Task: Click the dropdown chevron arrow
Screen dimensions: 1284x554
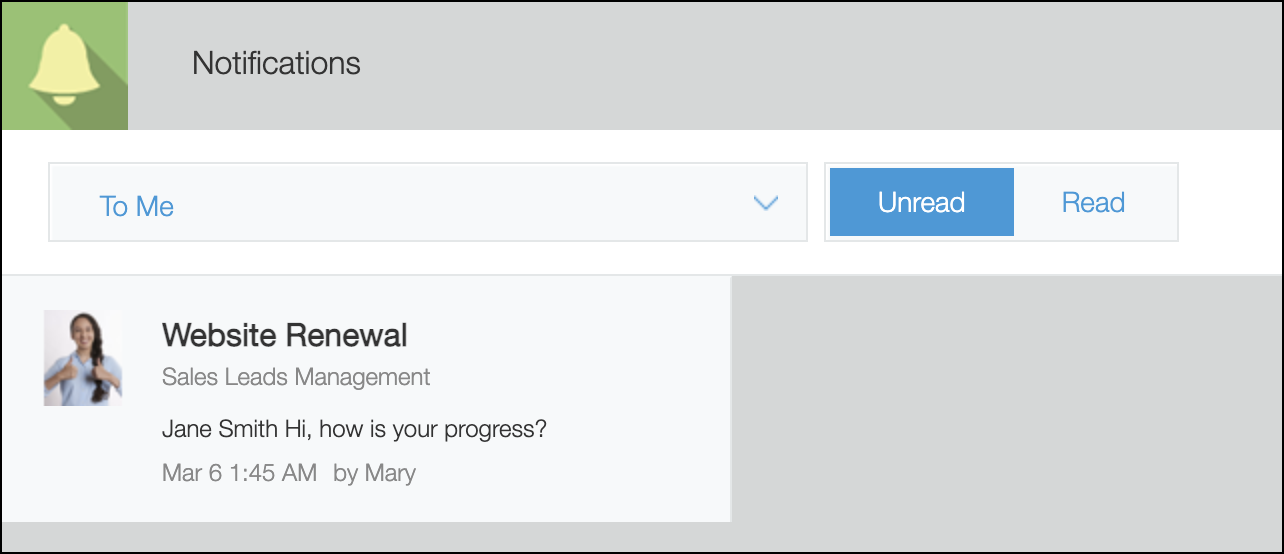Action: (x=765, y=203)
